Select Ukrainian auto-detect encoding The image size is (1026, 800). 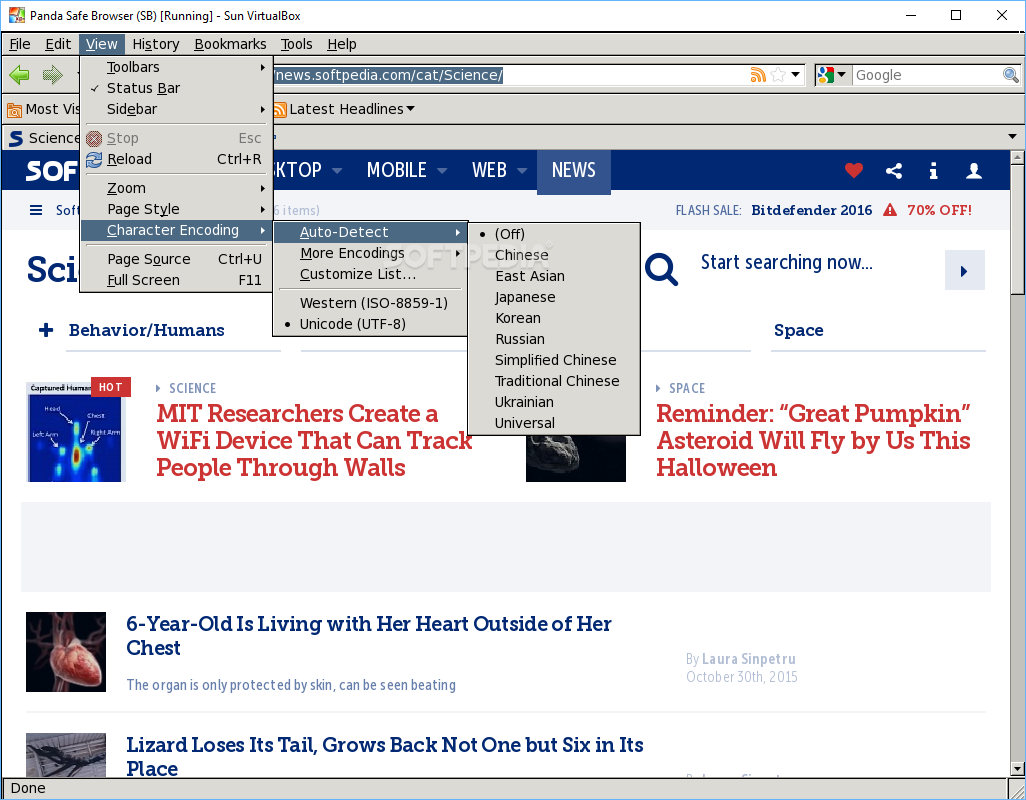[x=554, y=402]
